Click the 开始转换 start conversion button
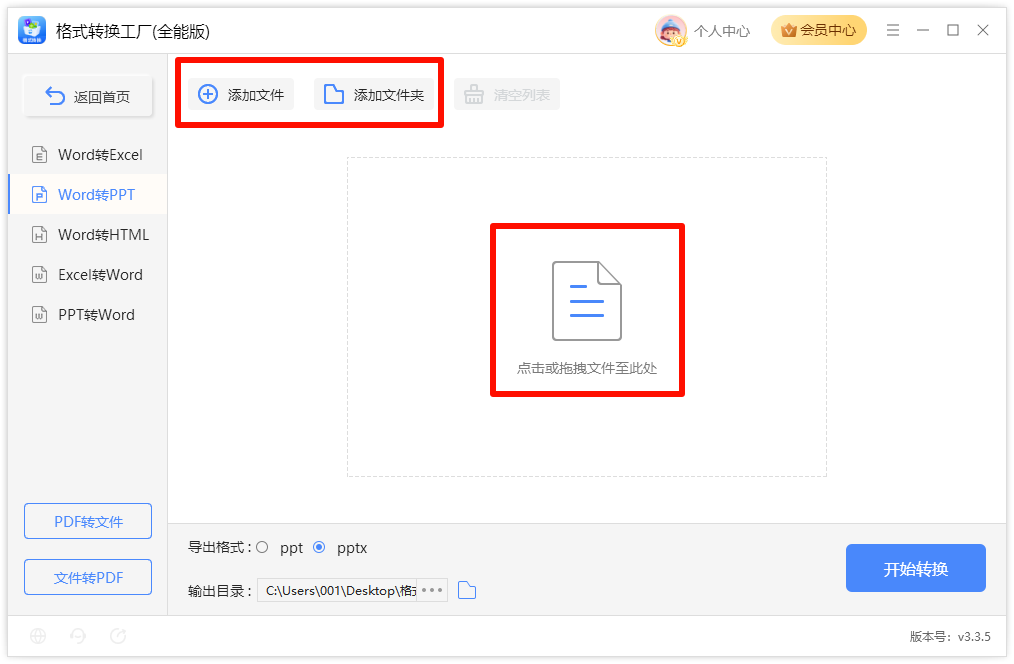This screenshot has width=1014, height=664. 916,568
